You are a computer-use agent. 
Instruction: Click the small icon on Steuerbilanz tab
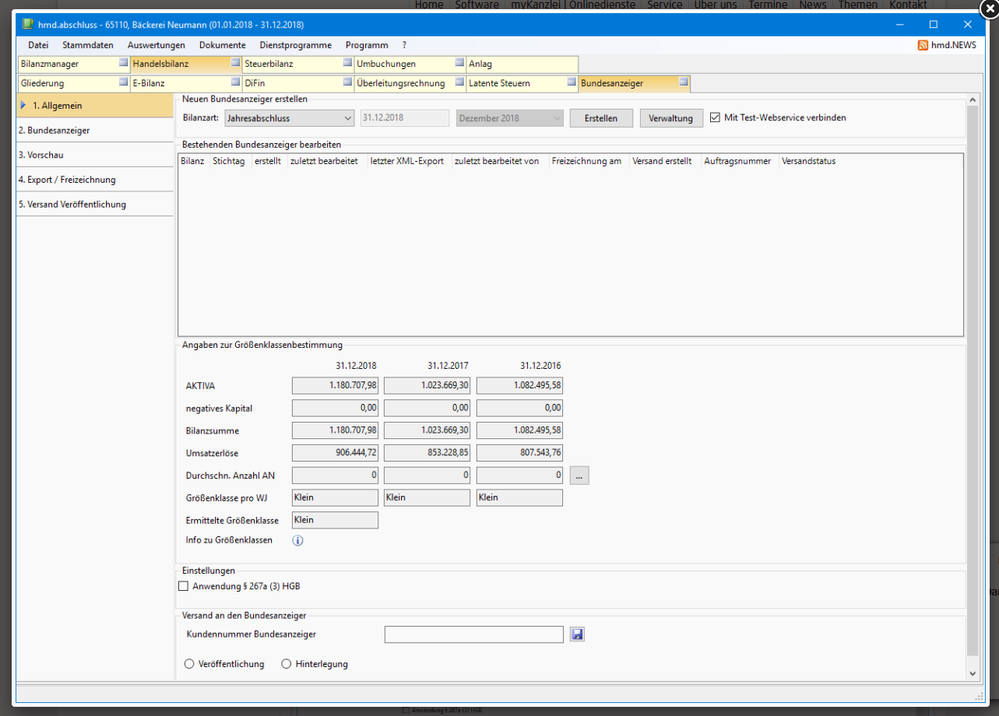347,63
